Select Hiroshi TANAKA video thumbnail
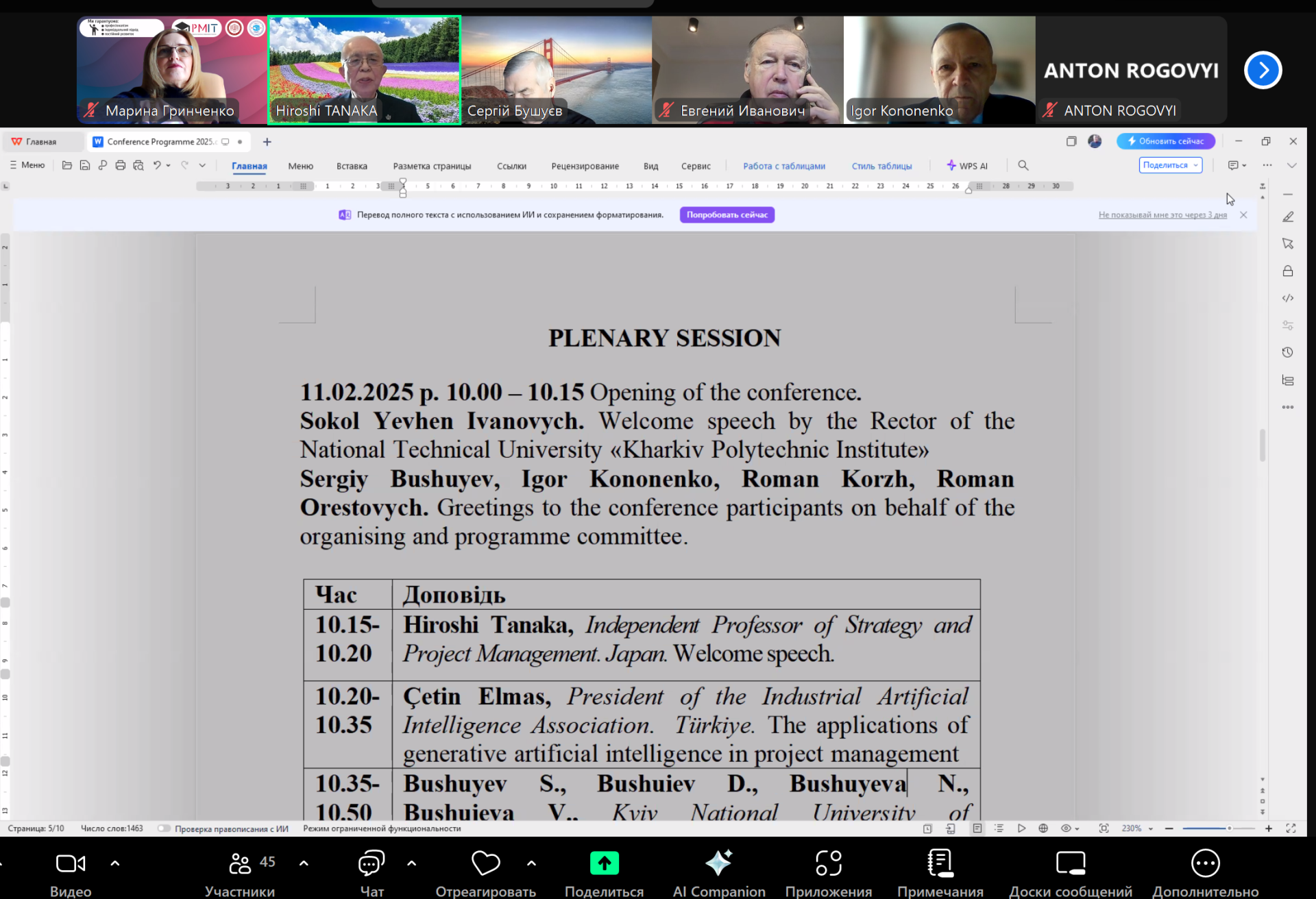This screenshot has height=899, width=1316. click(364, 70)
